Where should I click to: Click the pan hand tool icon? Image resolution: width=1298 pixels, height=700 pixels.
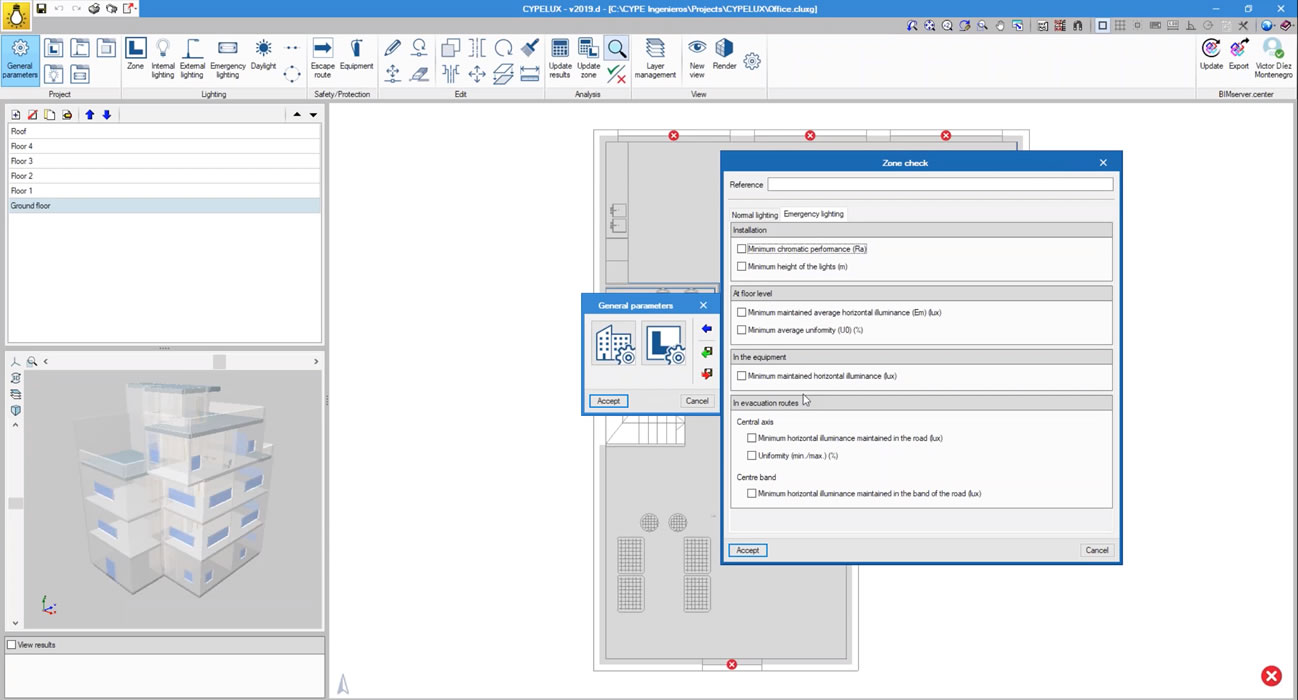1000,26
